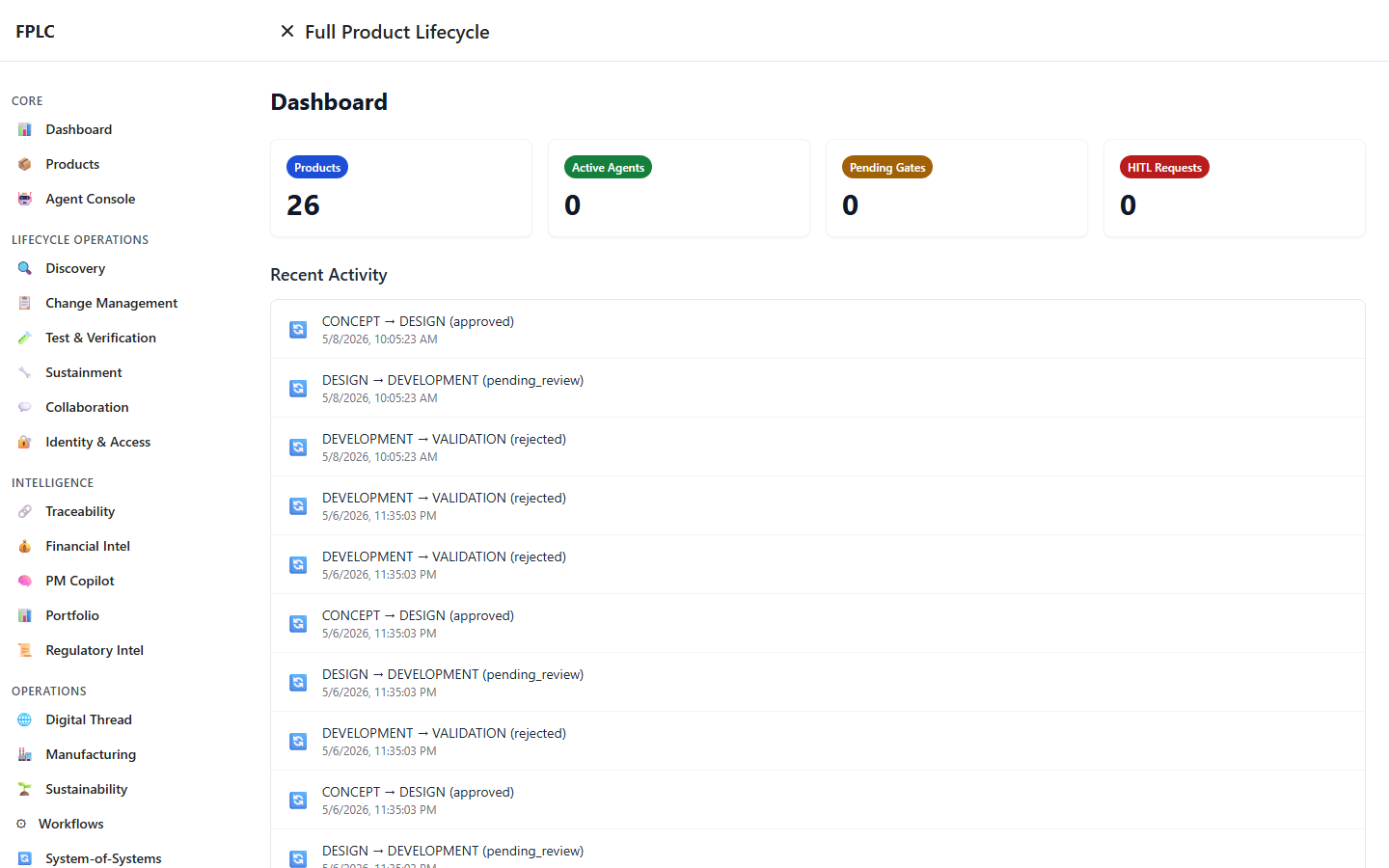Click the Discovery magnifier icon
Screen dimensions: 1389x868
coord(25,268)
